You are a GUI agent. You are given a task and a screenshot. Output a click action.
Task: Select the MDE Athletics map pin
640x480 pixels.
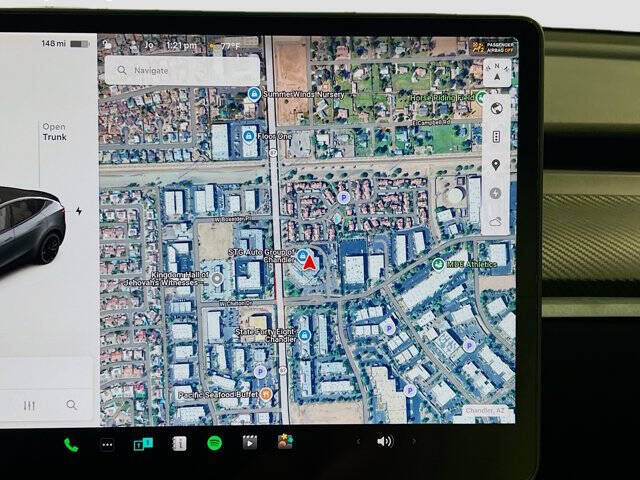[x=438, y=264]
